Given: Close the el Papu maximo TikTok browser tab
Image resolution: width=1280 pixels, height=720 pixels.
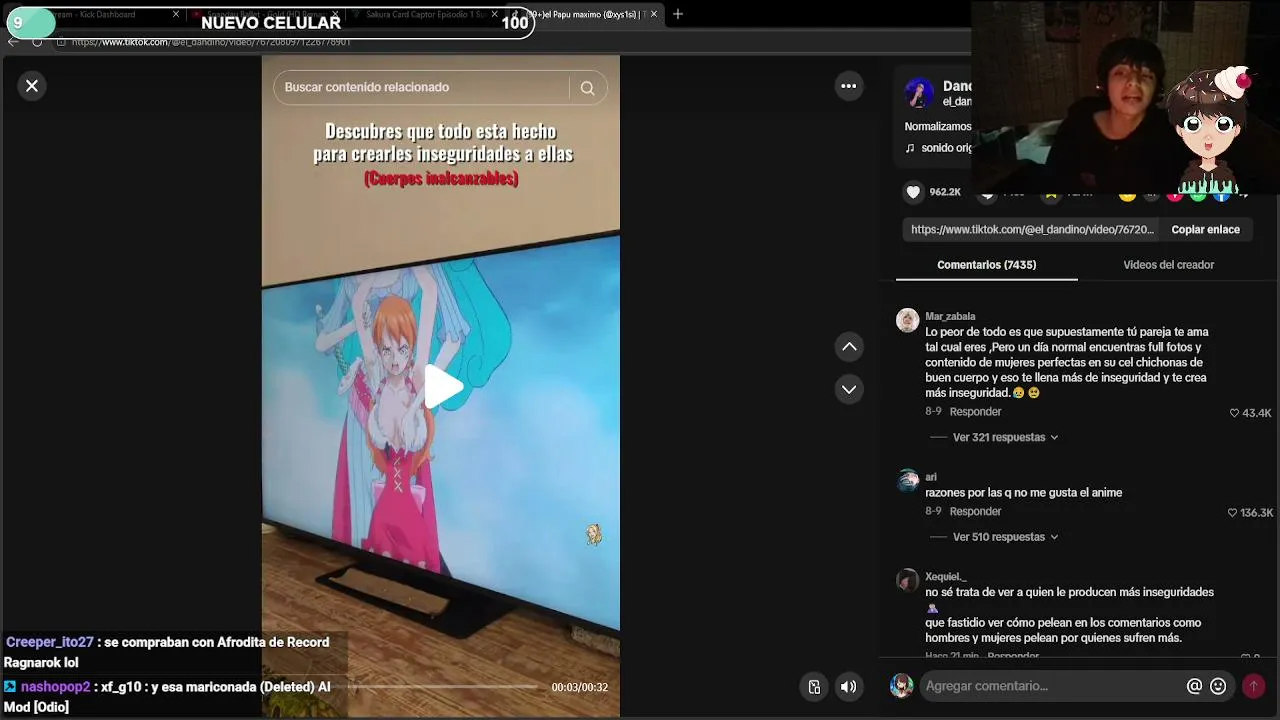Looking at the screenshot, I should (654, 14).
